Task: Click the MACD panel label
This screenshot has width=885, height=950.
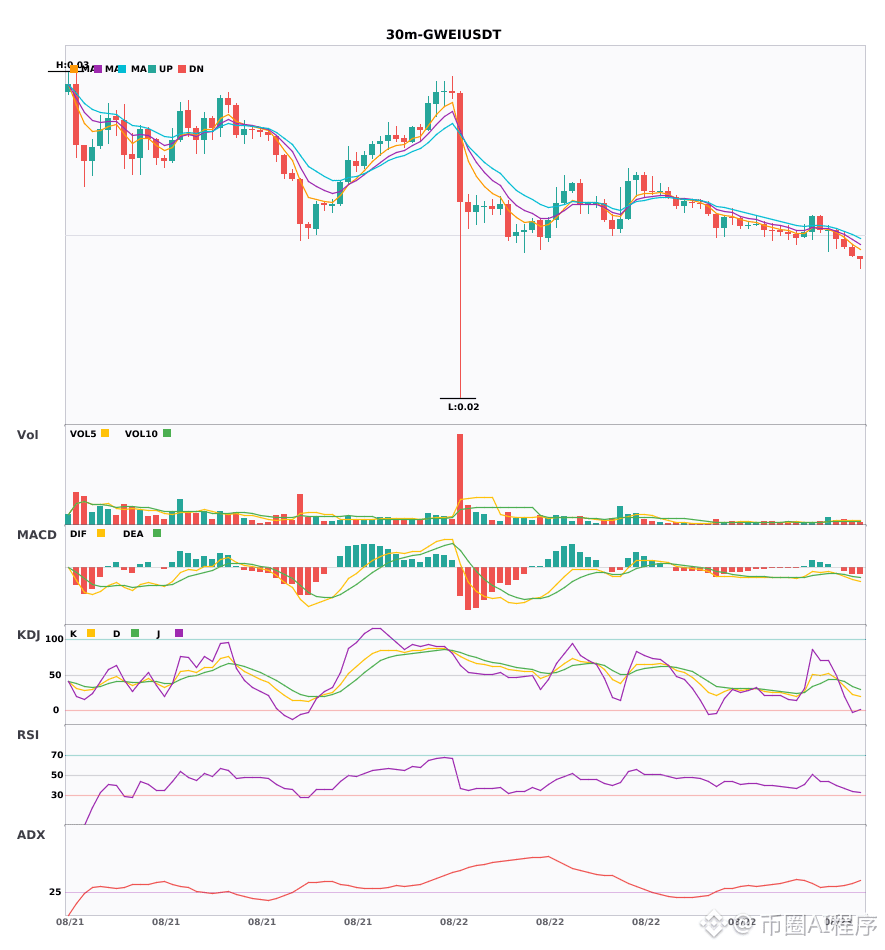Action: [x=36, y=535]
